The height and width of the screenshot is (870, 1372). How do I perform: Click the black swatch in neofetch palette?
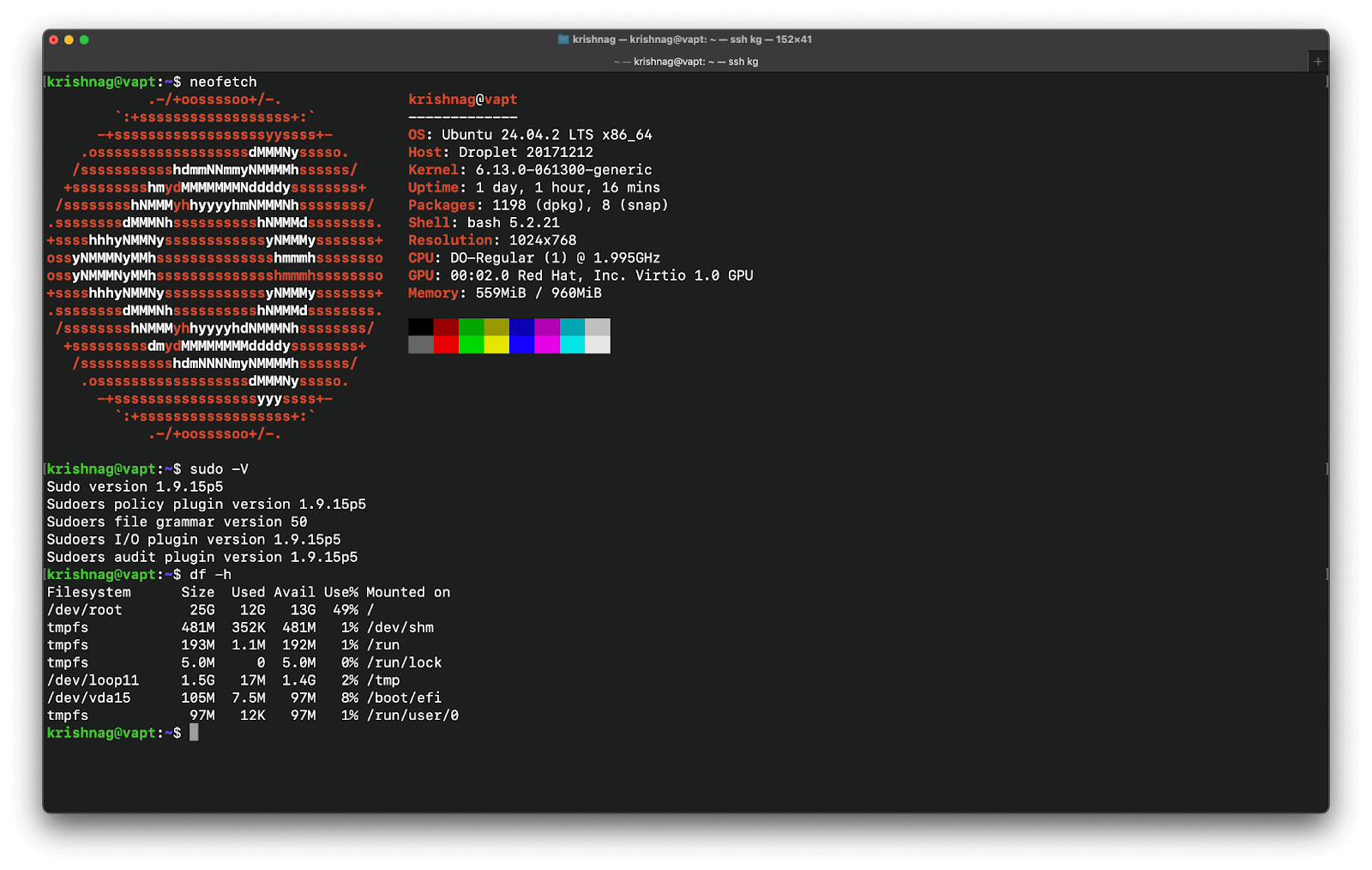point(421,327)
